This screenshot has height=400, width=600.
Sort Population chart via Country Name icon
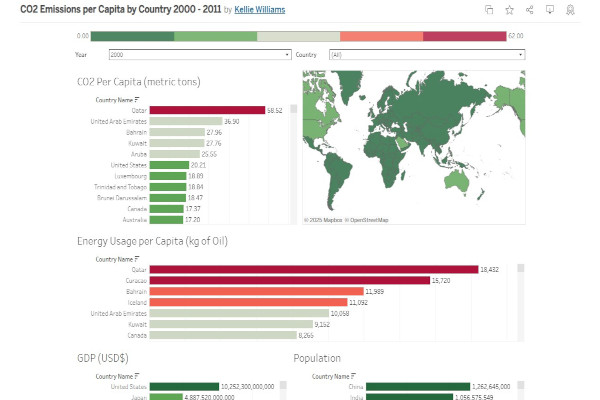351,376
